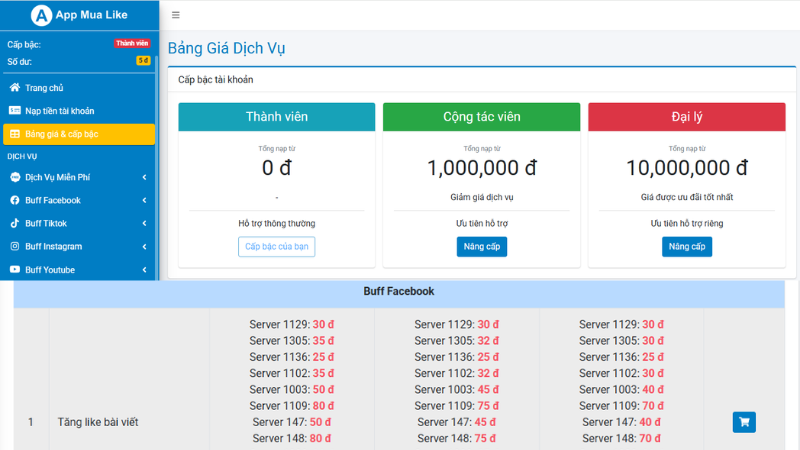This screenshot has width=800, height=450.
Task: Click the Facebook icon beside Buff Facebook
Action: tap(15, 201)
